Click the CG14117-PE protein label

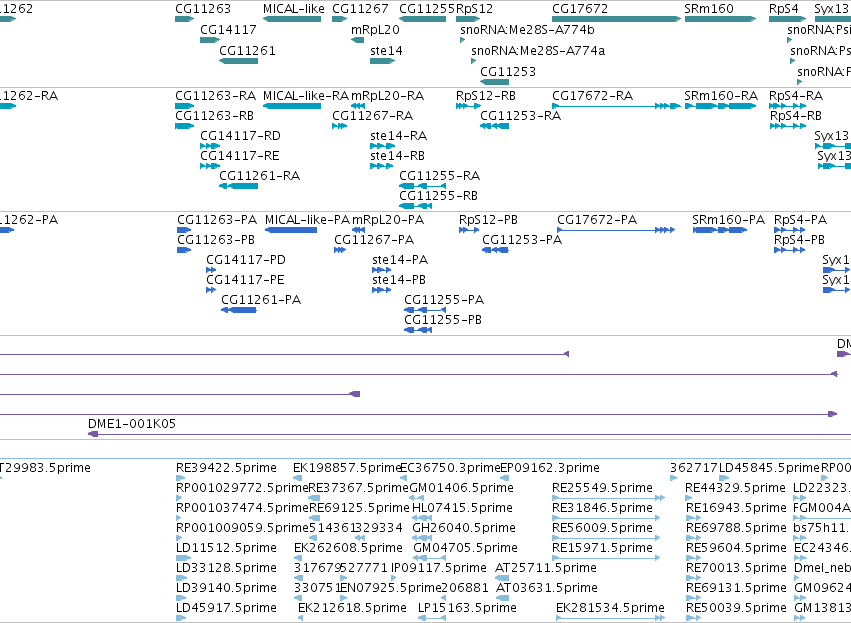tap(245, 280)
